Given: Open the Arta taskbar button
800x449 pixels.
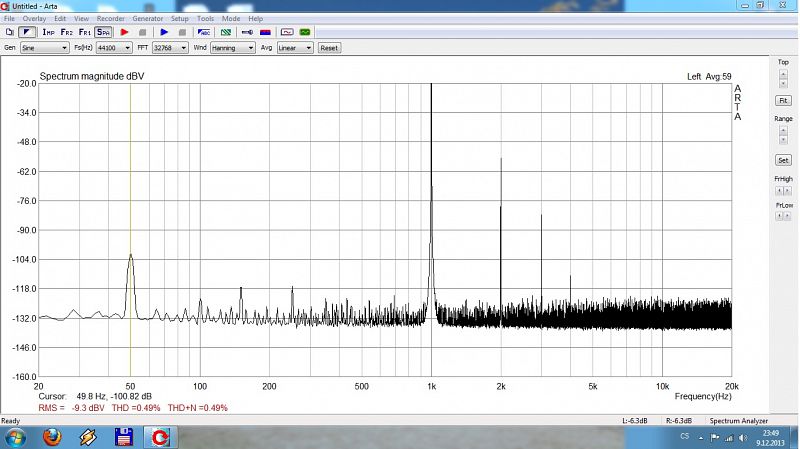Looking at the screenshot, I should pyautogui.click(x=160, y=438).
